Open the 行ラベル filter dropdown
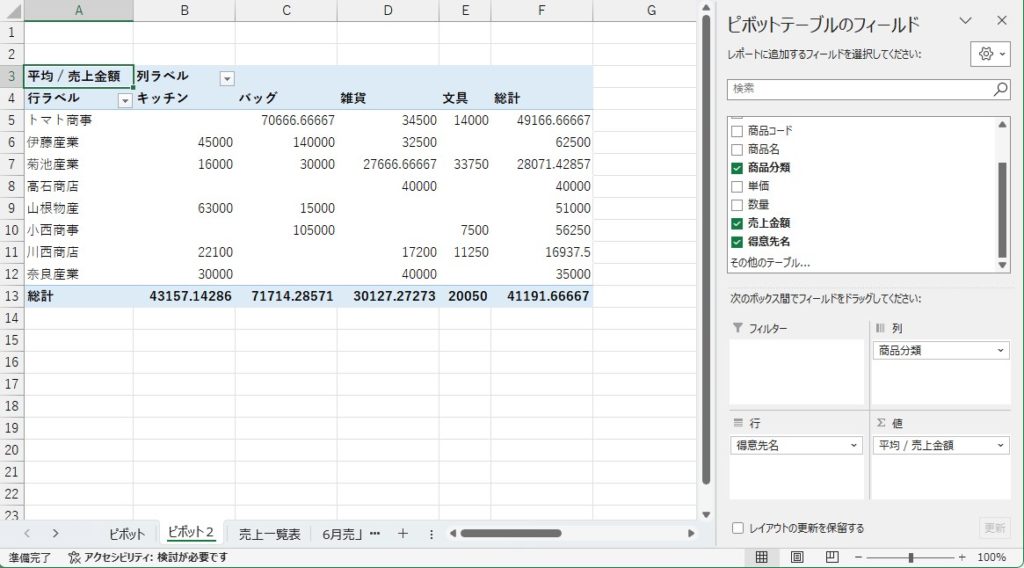The image size is (1024, 568). (125, 99)
